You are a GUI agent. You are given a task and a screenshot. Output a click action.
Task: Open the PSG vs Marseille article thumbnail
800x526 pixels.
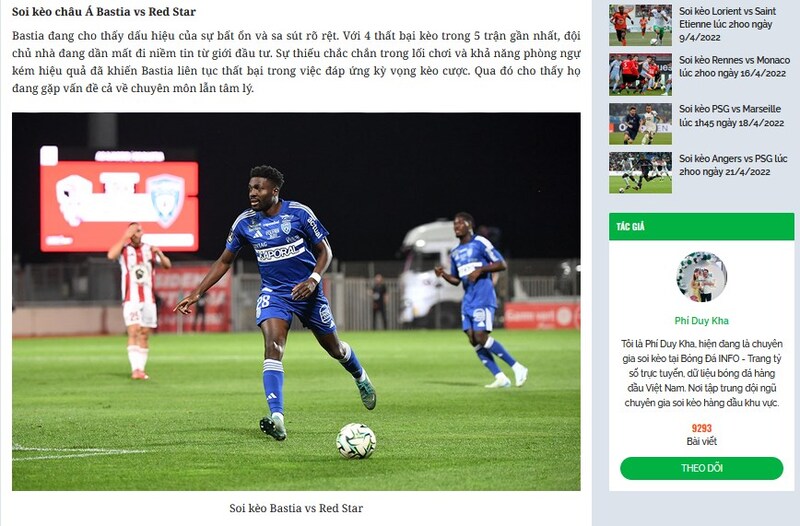[x=640, y=124]
